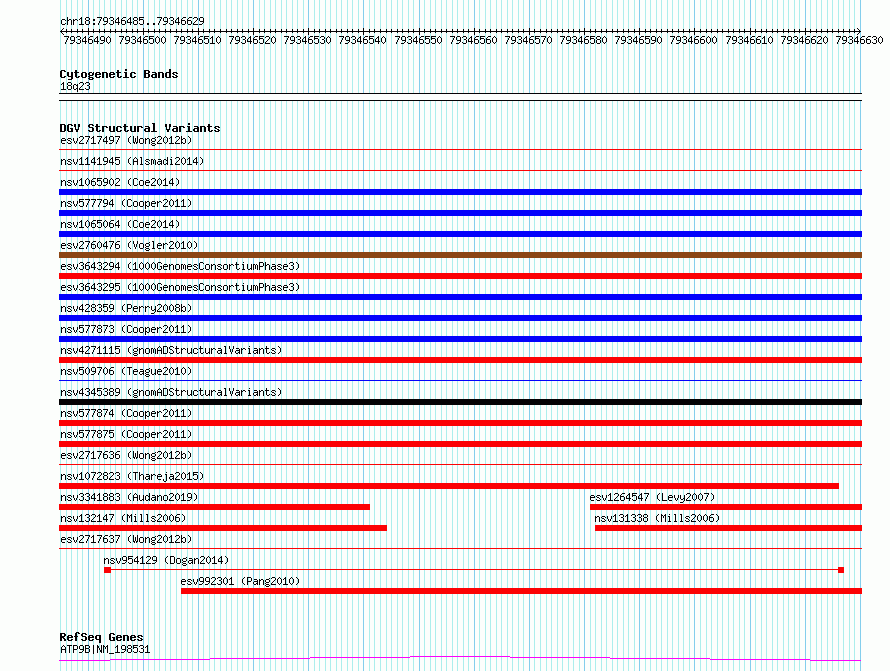
Task: Select the red bar under nsv132147 (Mills2006)
Action: coord(223,528)
